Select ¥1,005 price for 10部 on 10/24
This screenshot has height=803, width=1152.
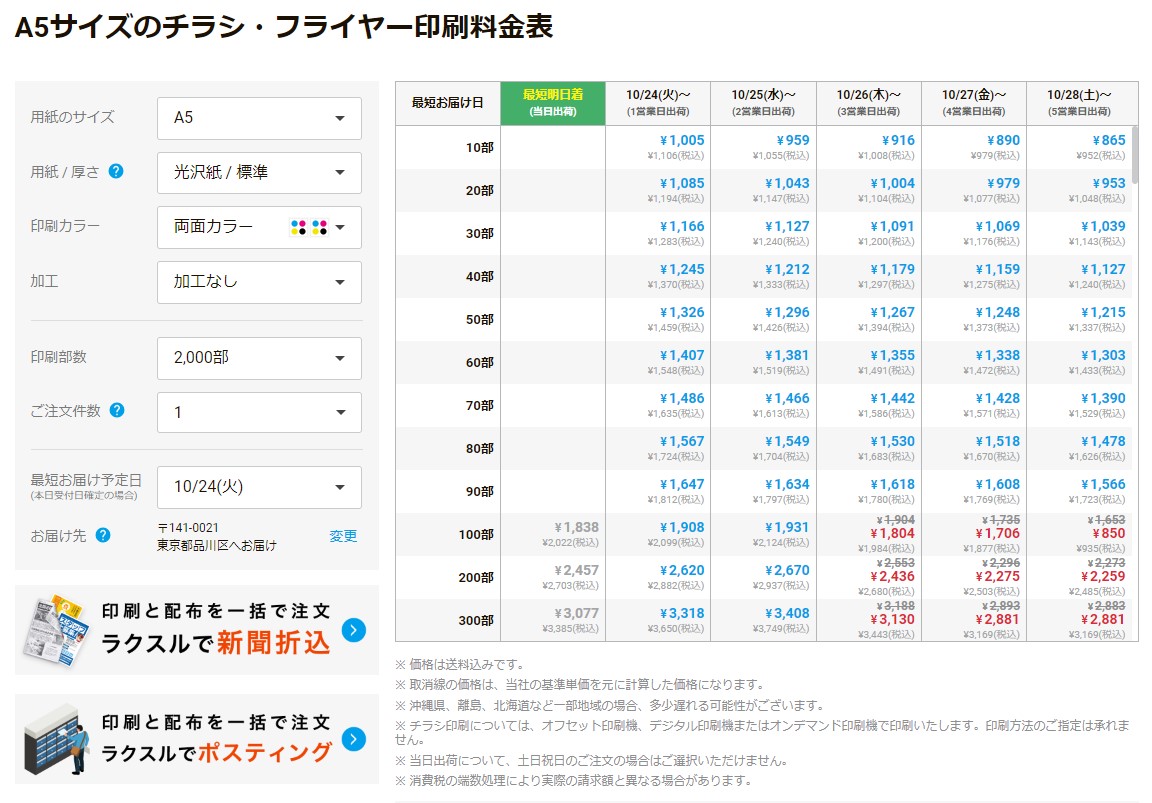coord(681,141)
